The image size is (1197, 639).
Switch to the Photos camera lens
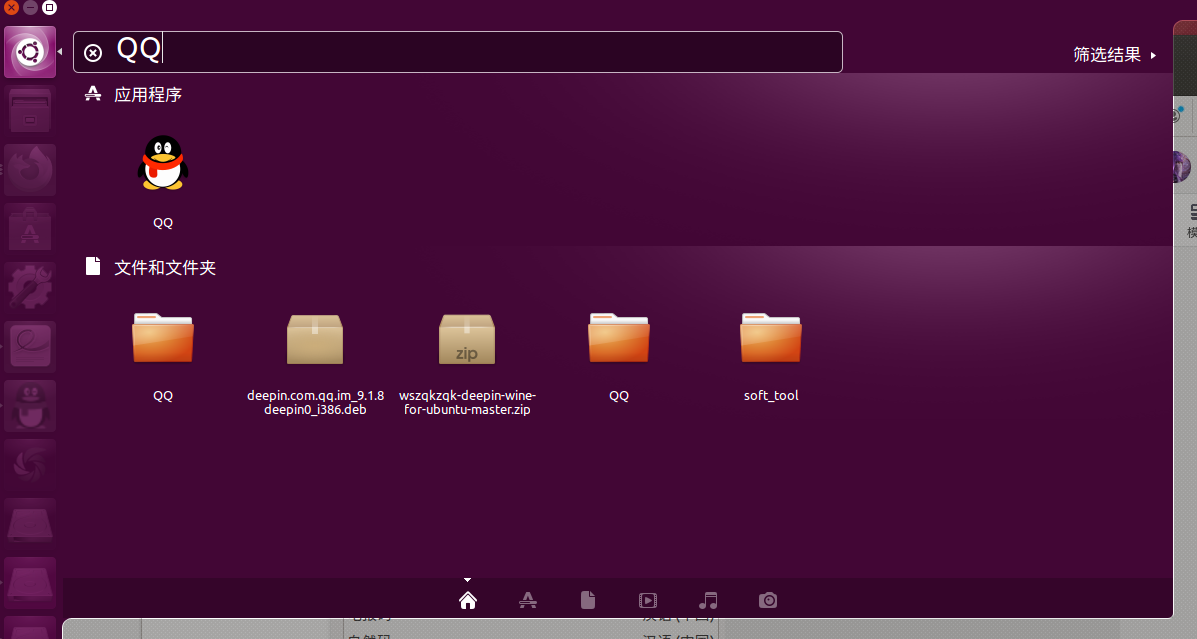[x=768, y=600]
